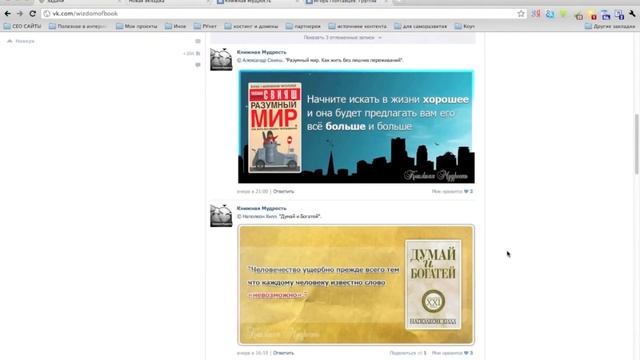The width and height of the screenshot is (640, 360).
Task: Open 'Книжная Мудрость' author link on first post
Action: (x=261, y=52)
